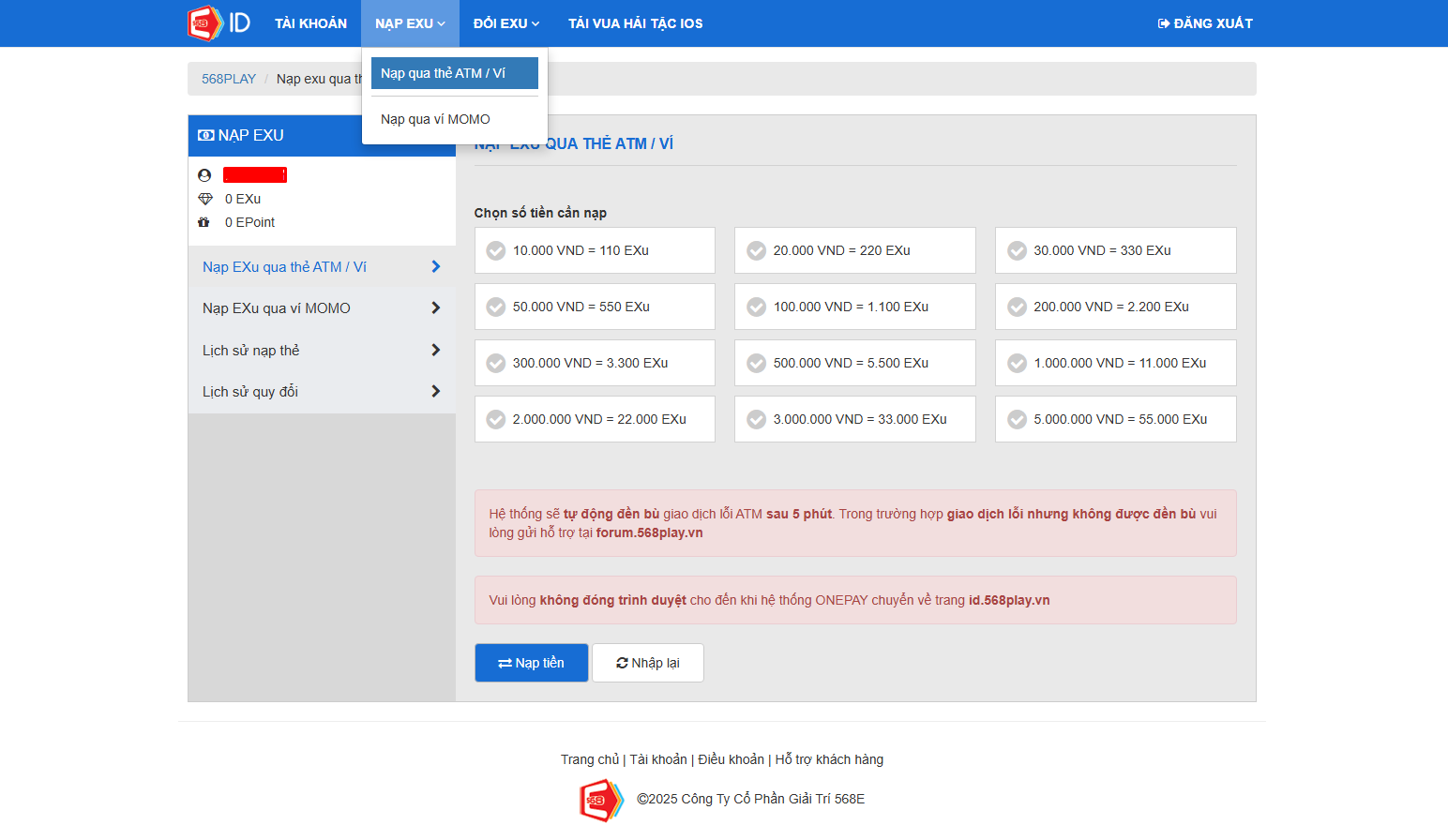
Task: Open the ĐỔI EXU dropdown menu
Action: pos(506,23)
